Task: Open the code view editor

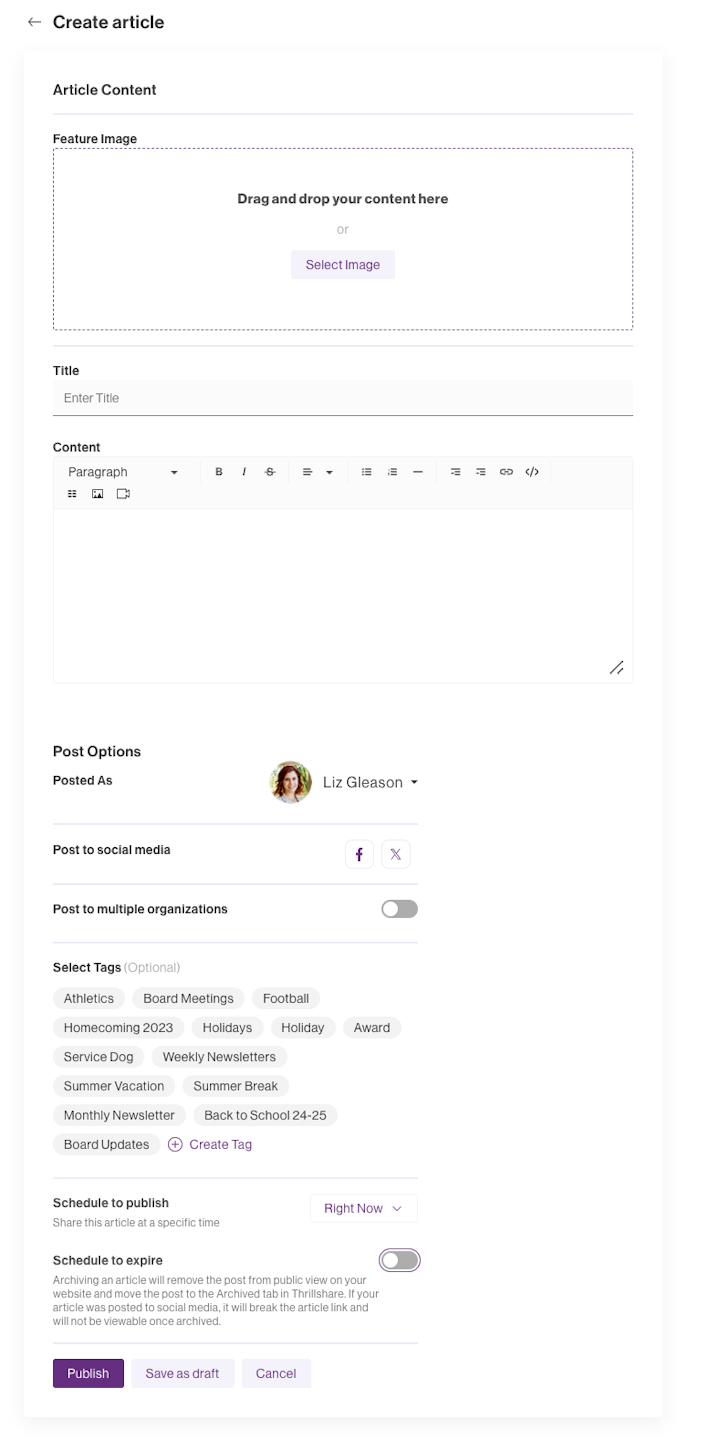Action: point(532,472)
